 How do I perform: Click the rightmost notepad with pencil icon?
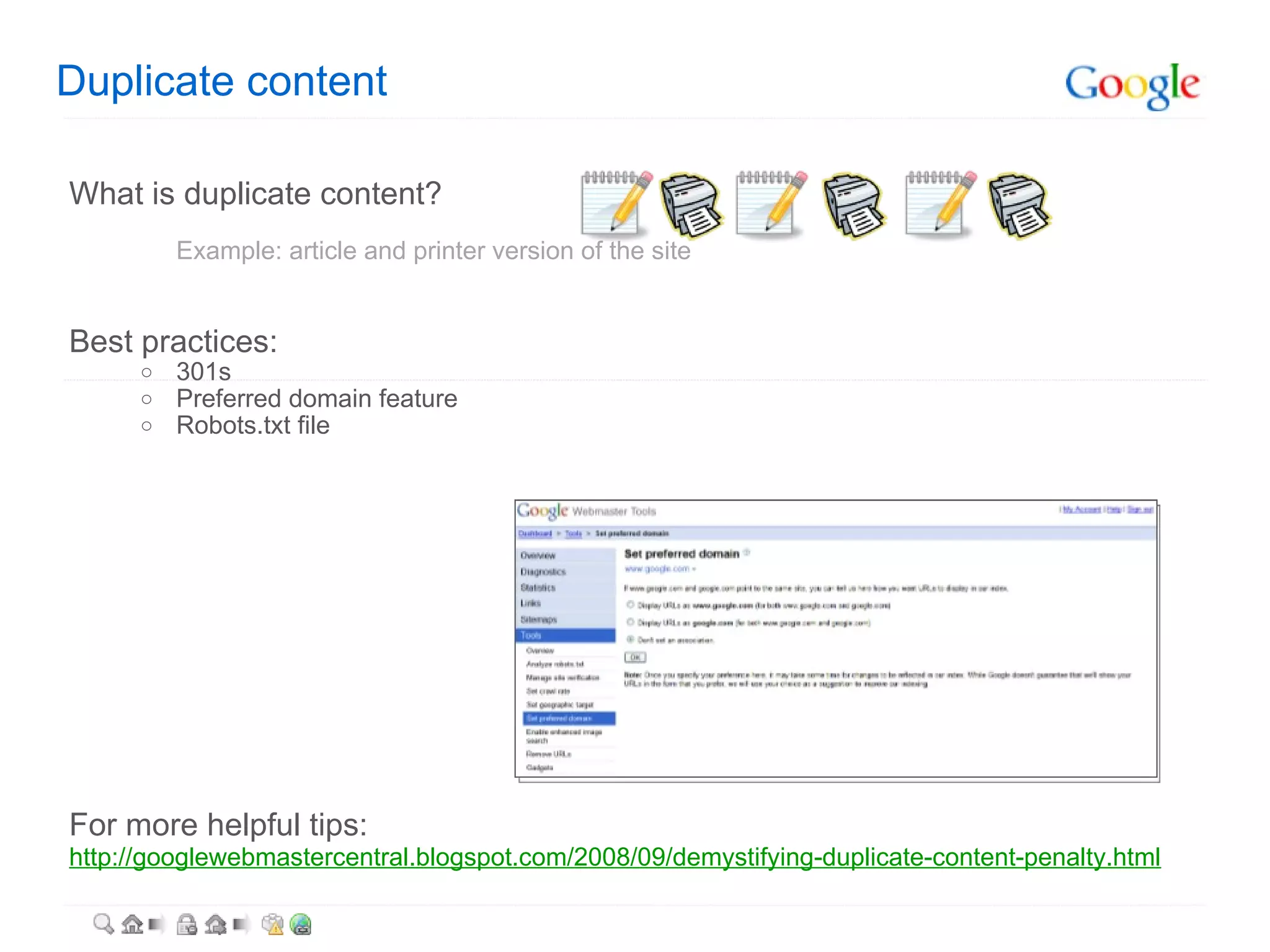(x=941, y=203)
